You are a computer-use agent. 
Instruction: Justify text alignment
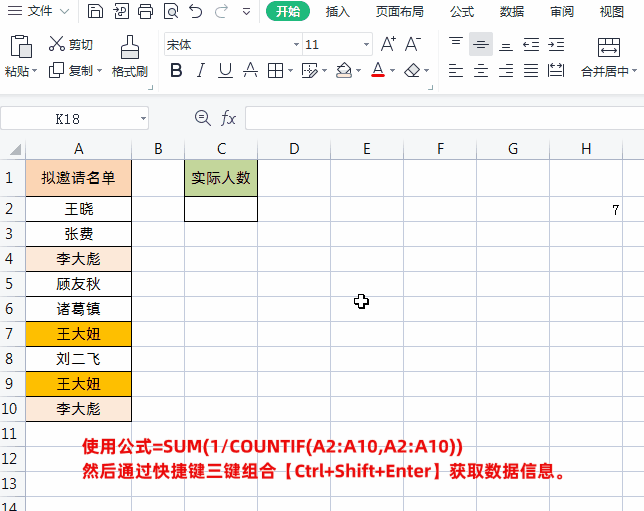[x=531, y=71]
